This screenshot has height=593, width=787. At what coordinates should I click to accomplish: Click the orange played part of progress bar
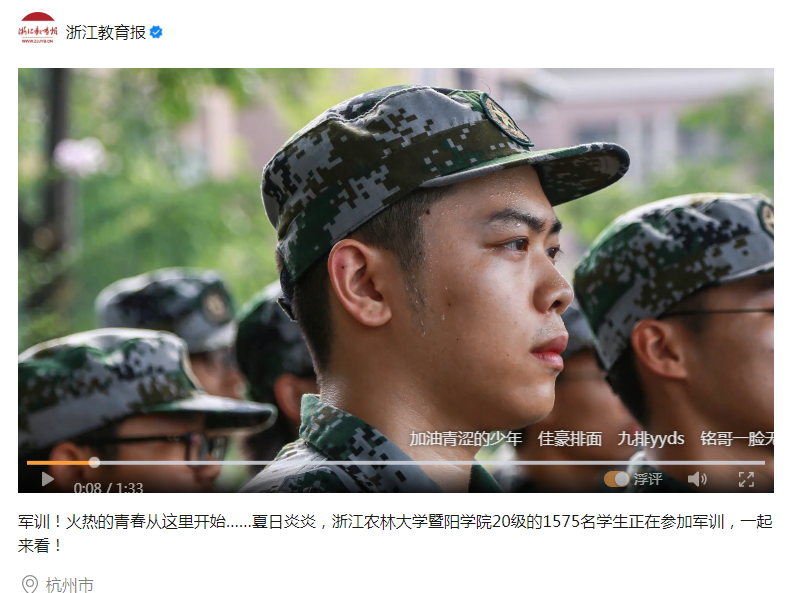pos(58,462)
